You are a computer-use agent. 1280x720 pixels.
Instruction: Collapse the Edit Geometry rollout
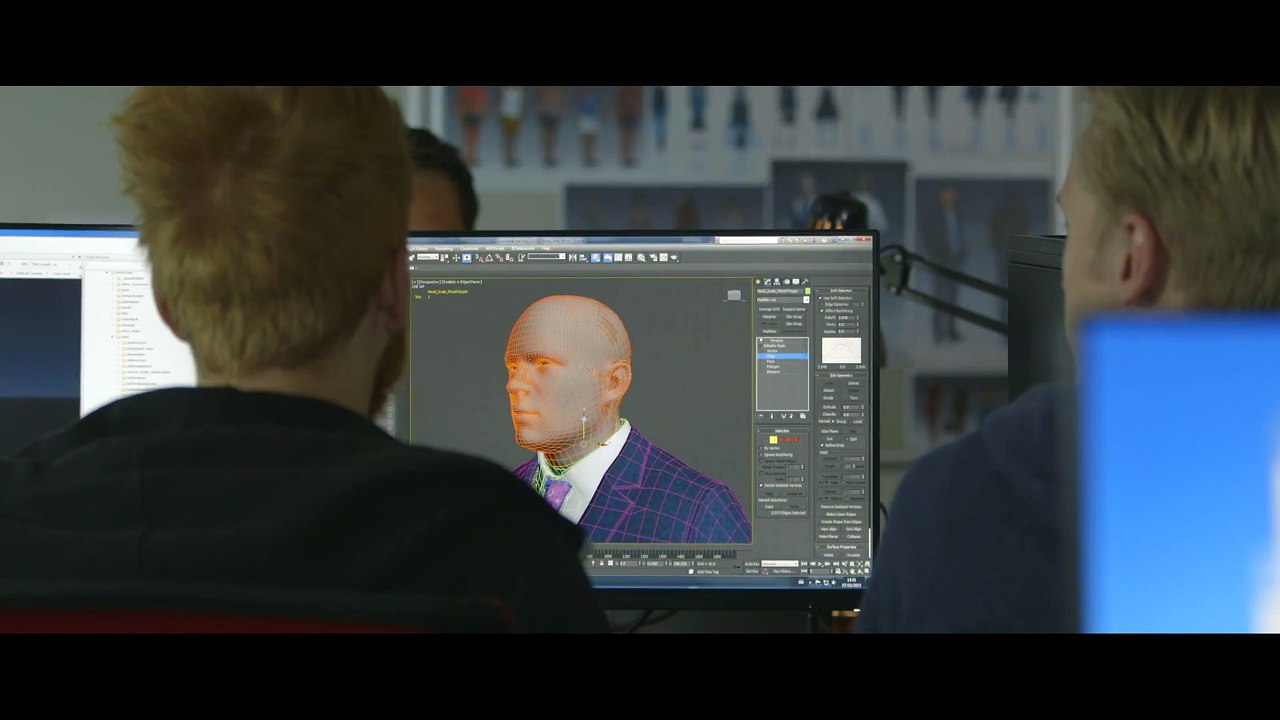click(x=841, y=376)
